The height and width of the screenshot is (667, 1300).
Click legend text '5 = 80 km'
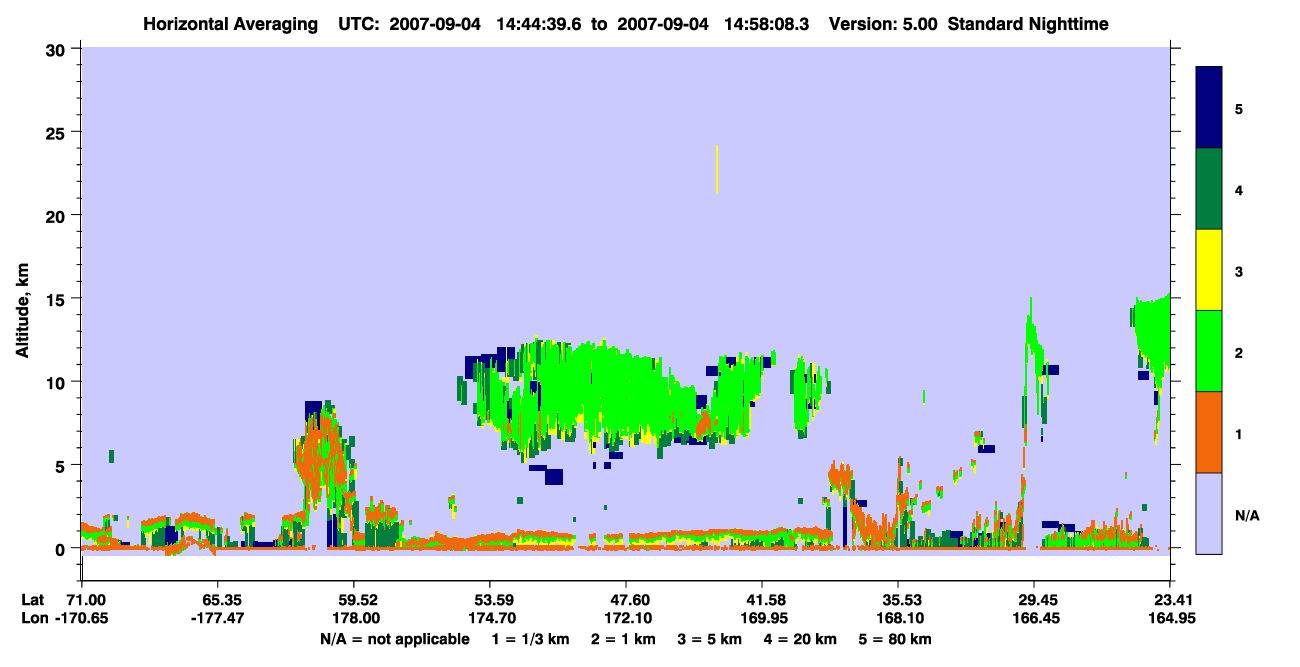(895, 639)
